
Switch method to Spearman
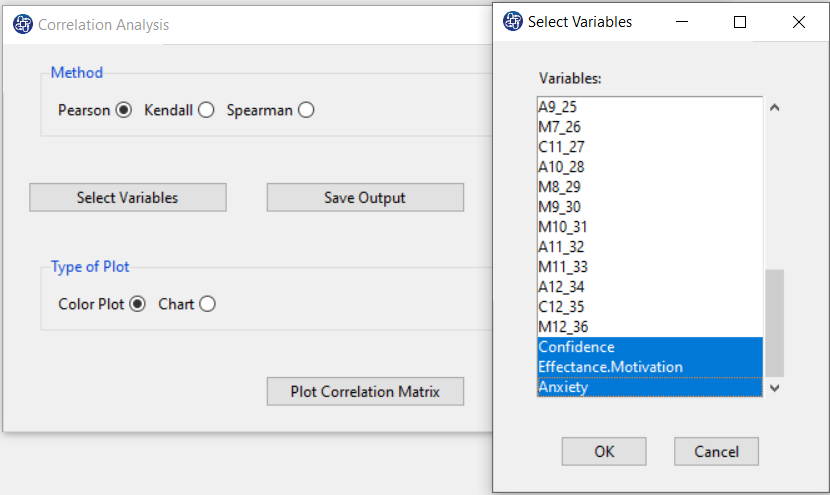coord(306,110)
